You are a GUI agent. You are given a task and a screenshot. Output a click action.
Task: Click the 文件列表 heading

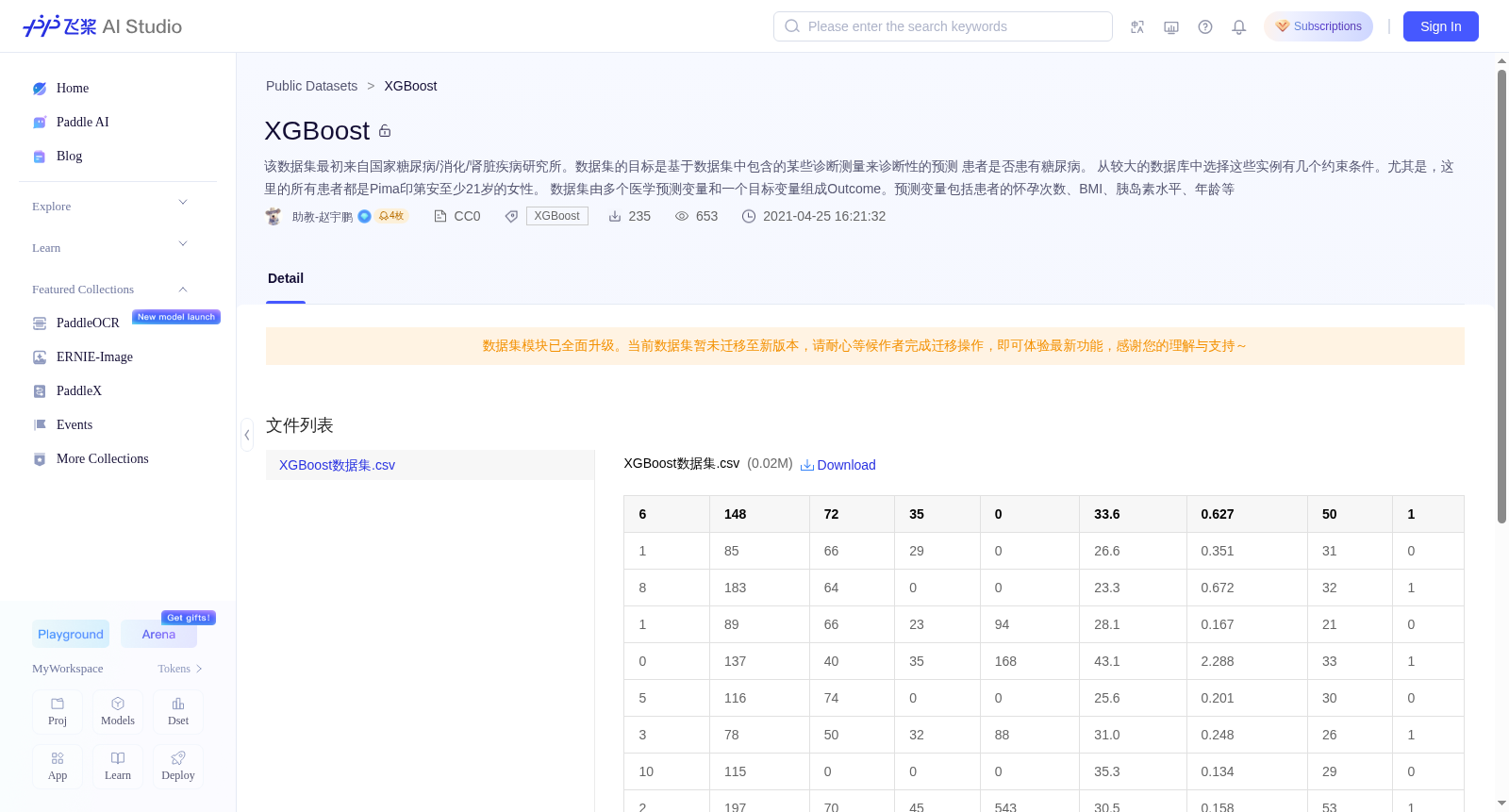pos(300,425)
